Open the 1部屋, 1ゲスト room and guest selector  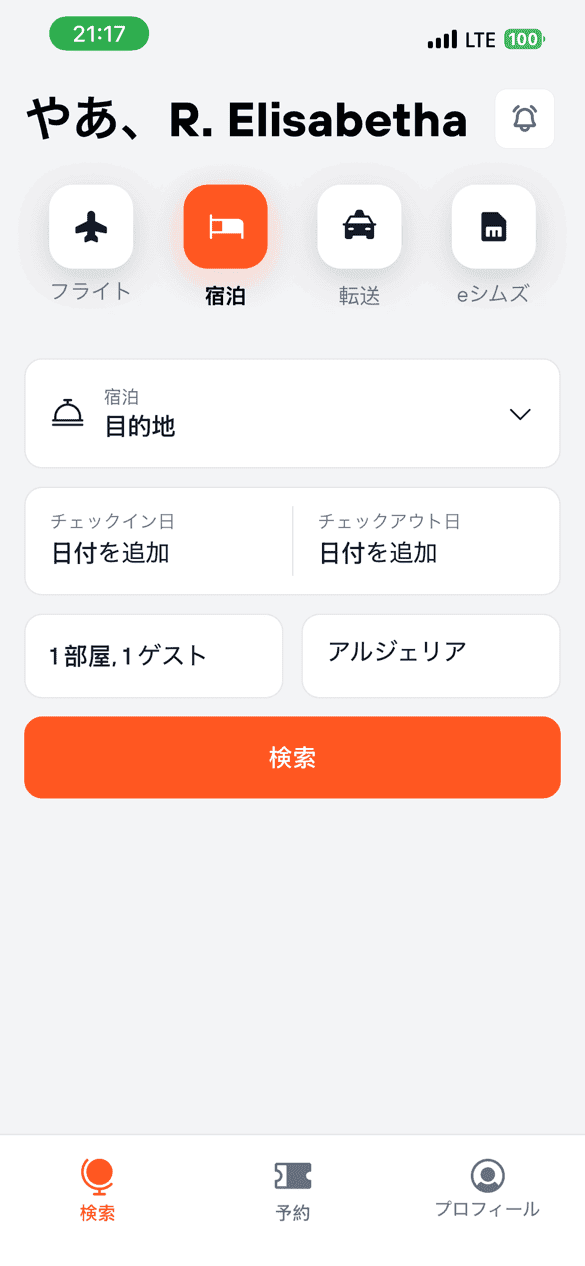click(153, 655)
